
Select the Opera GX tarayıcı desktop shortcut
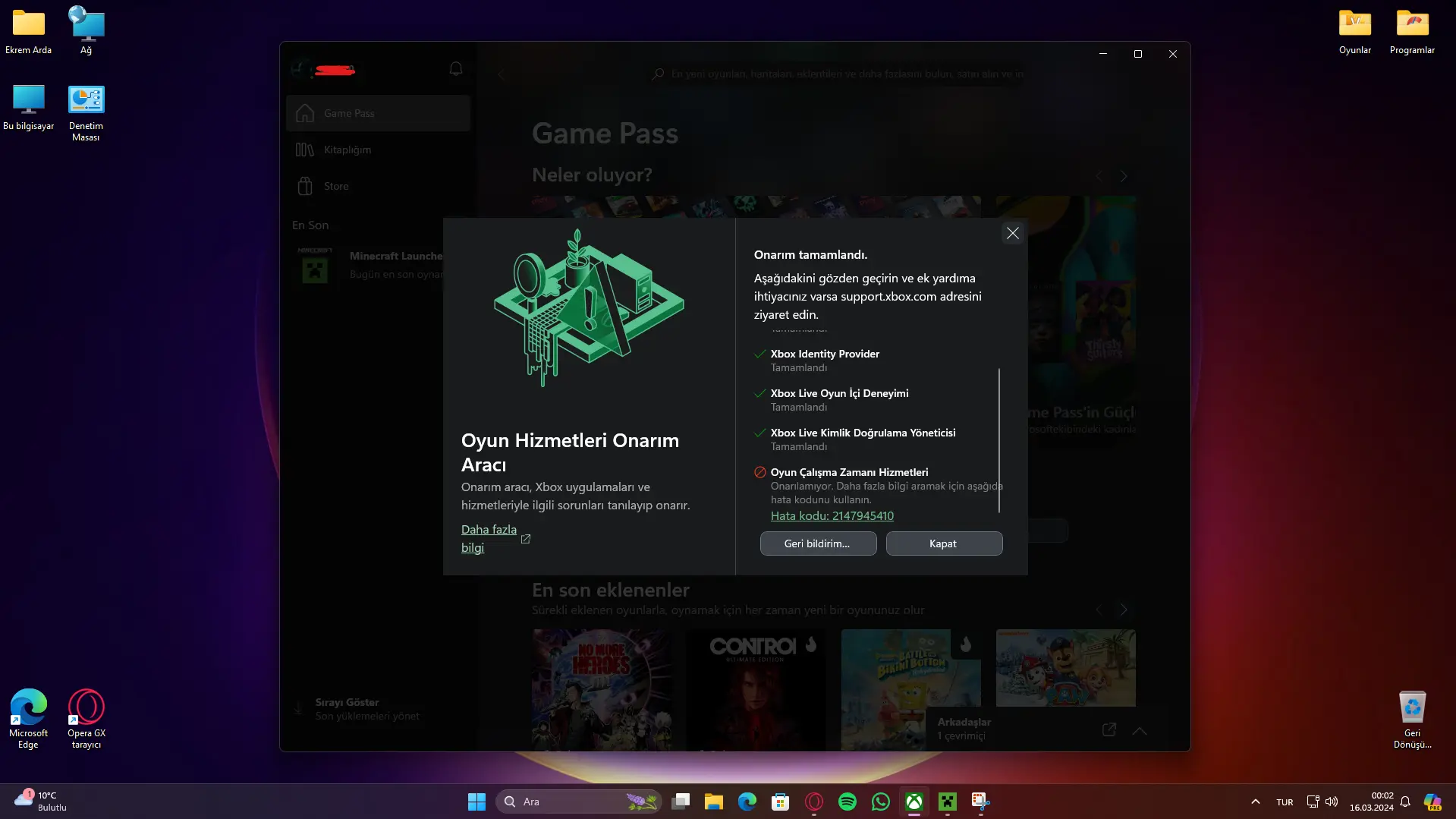(86, 720)
